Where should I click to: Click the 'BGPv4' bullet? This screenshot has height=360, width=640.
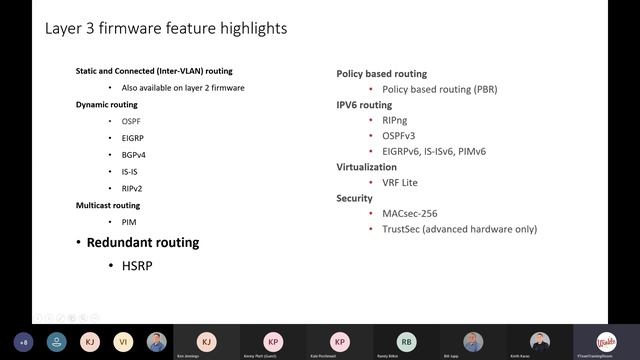[133, 155]
